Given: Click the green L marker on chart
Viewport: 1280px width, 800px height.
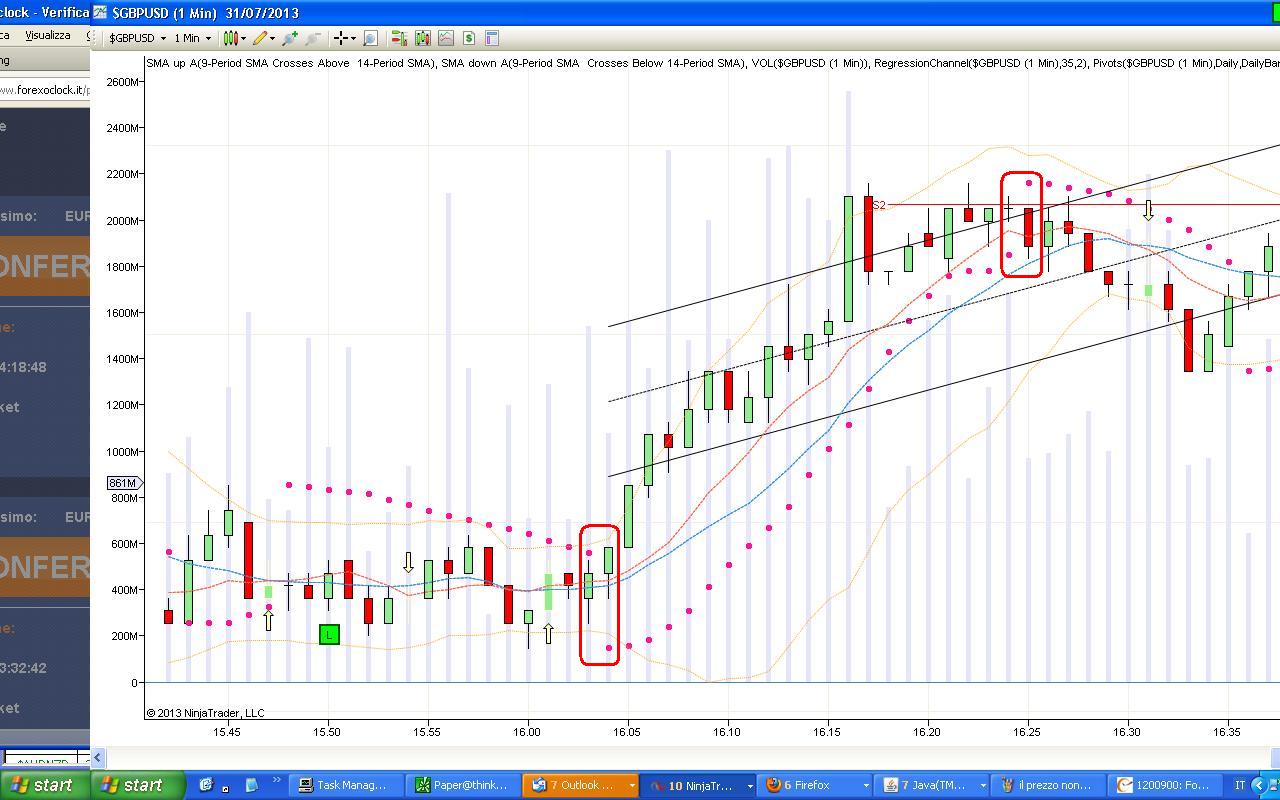Looking at the screenshot, I should [x=329, y=634].
